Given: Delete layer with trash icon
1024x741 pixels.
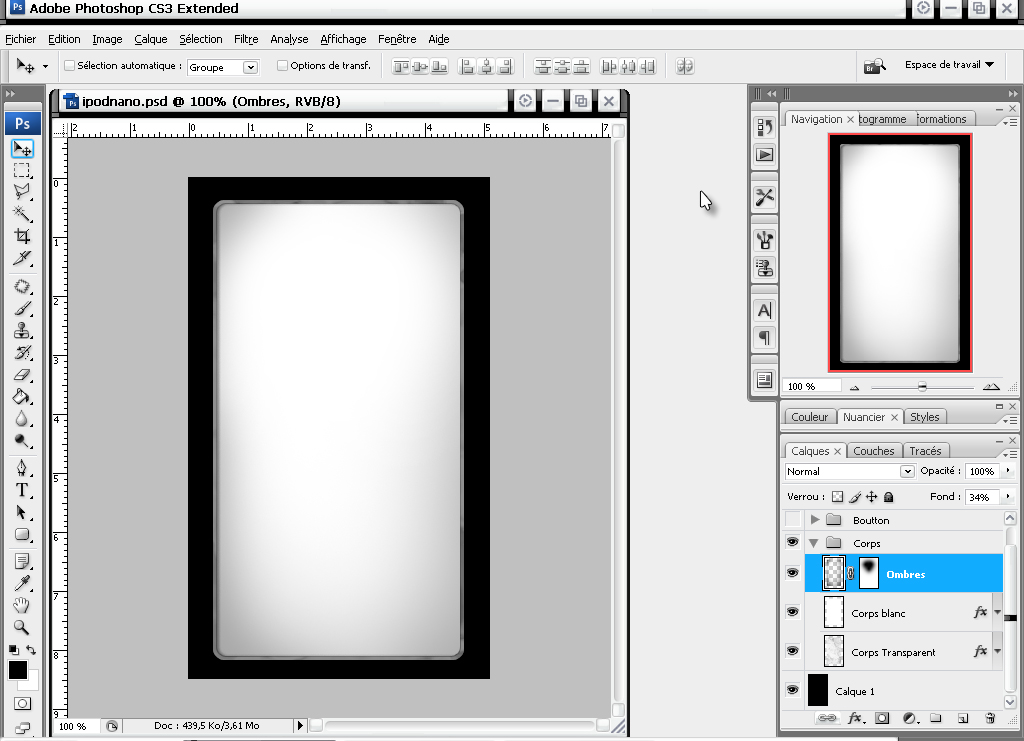Looking at the screenshot, I should [x=990, y=718].
